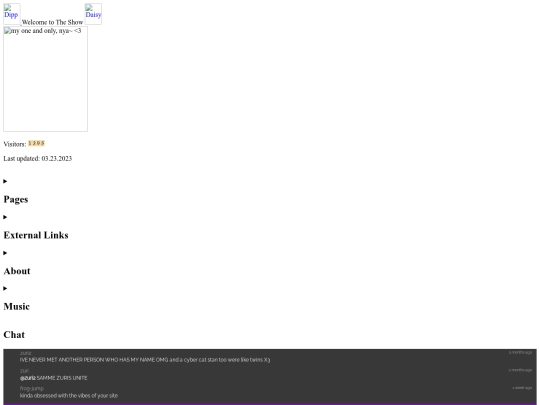Click the 'SAMME ZURIS UNITE' chat message

(54, 378)
